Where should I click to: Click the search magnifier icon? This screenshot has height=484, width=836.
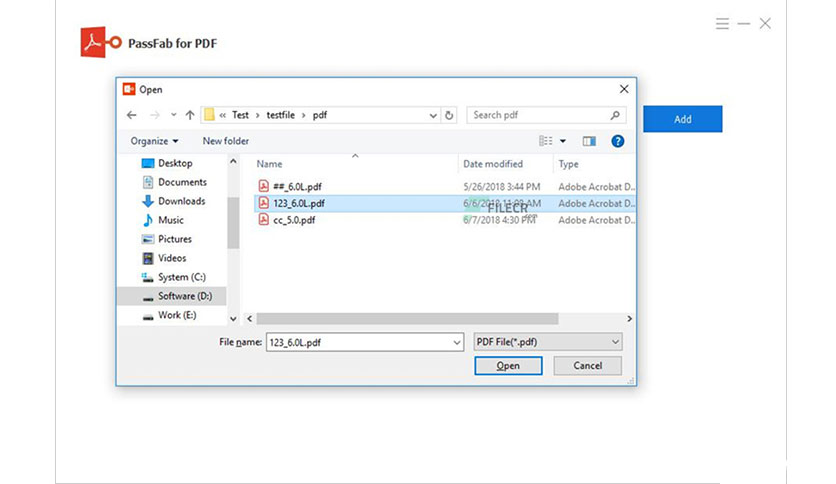[615, 115]
